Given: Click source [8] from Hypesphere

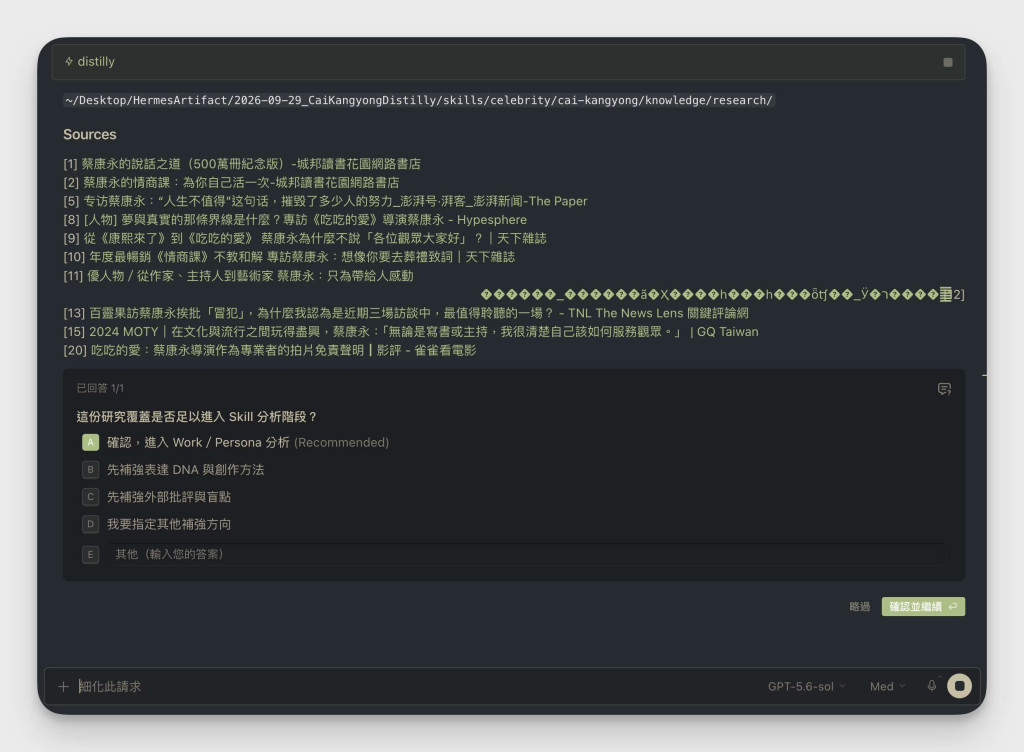Looking at the screenshot, I should [295, 220].
